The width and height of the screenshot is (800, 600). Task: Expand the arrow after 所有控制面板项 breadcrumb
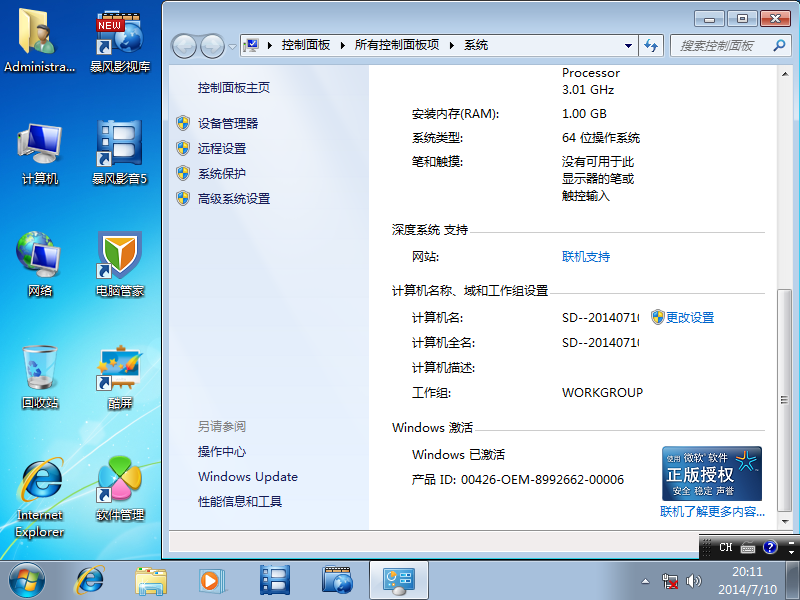[x=452, y=45]
